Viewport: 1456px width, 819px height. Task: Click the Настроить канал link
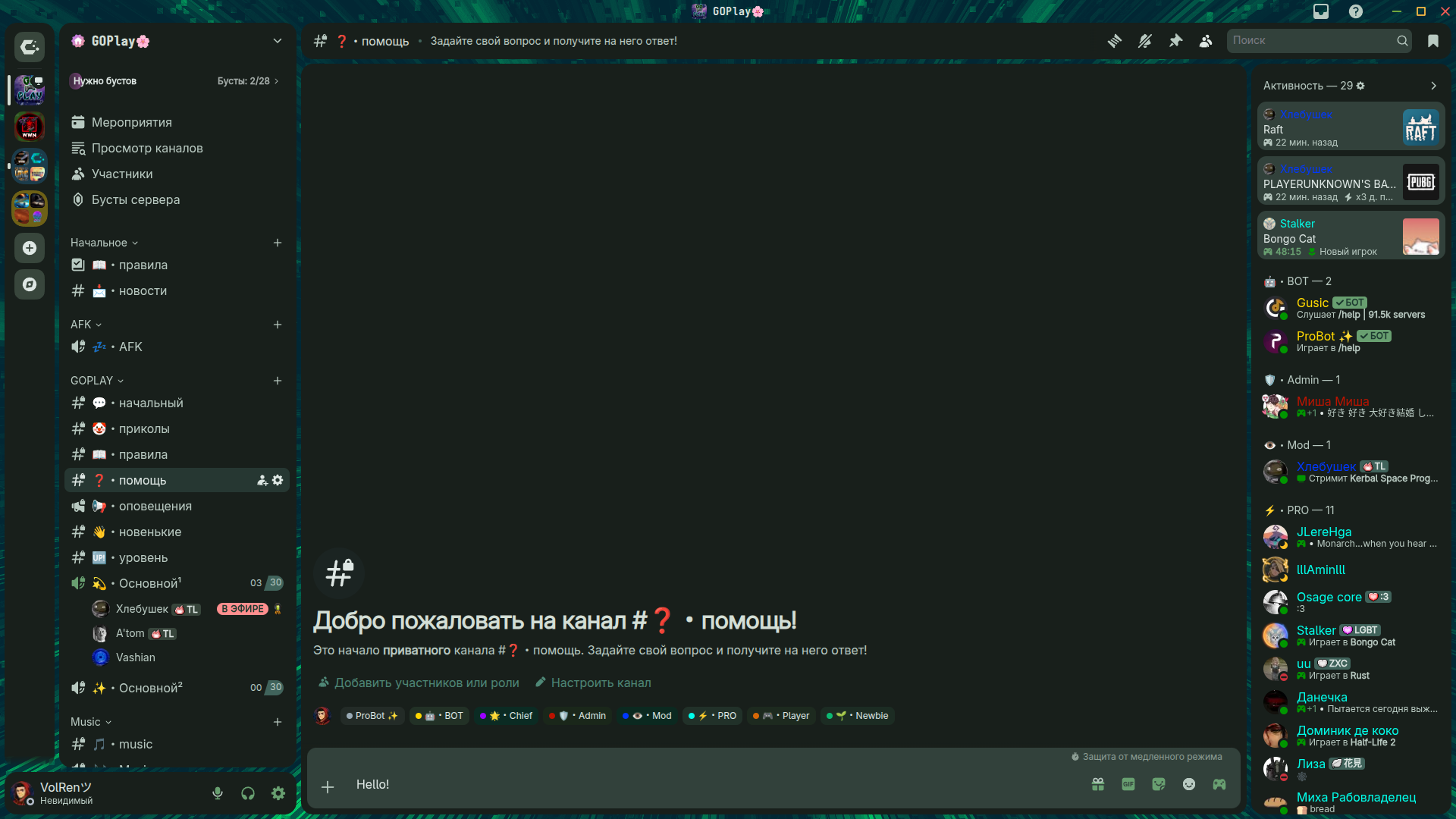pyautogui.click(x=601, y=682)
